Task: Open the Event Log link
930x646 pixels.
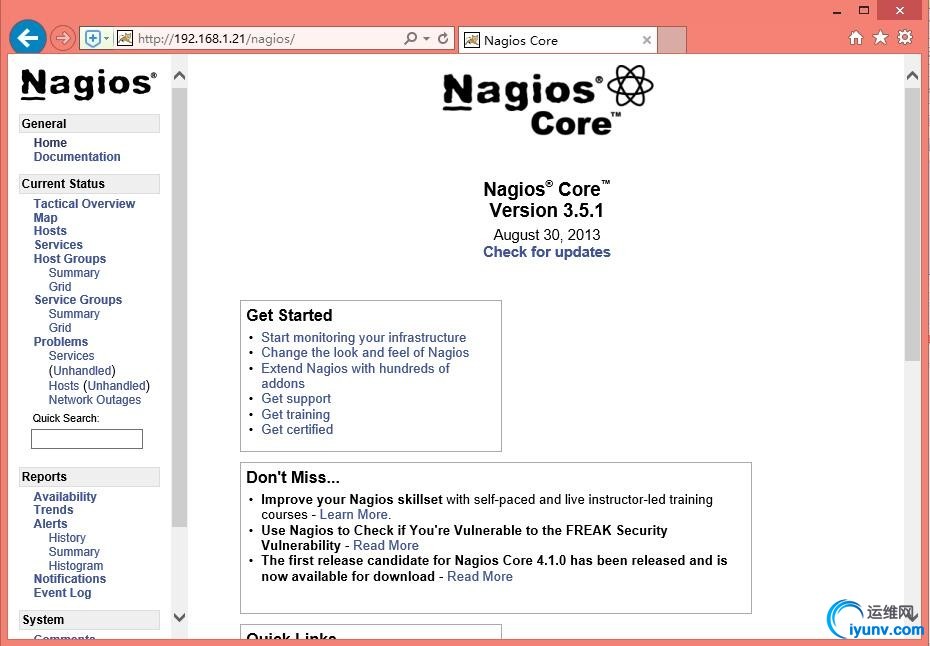Action: [62, 593]
